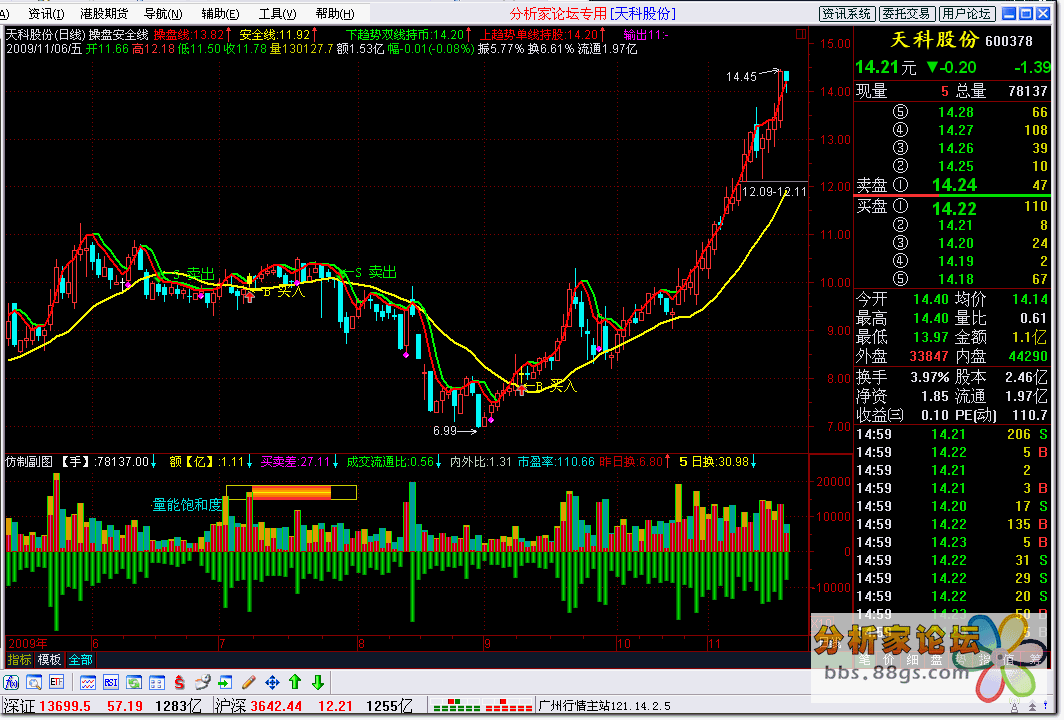Open the 工具(V) menu

[x=277, y=14]
